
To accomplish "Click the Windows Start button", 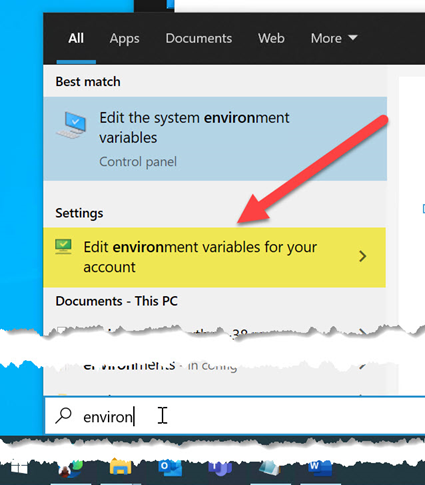I will tap(19, 468).
